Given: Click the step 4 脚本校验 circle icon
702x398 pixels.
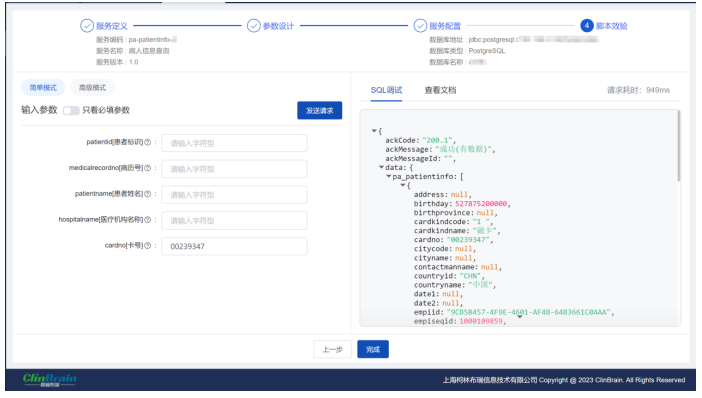Looking at the screenshot, I should (x=586, y=26).
